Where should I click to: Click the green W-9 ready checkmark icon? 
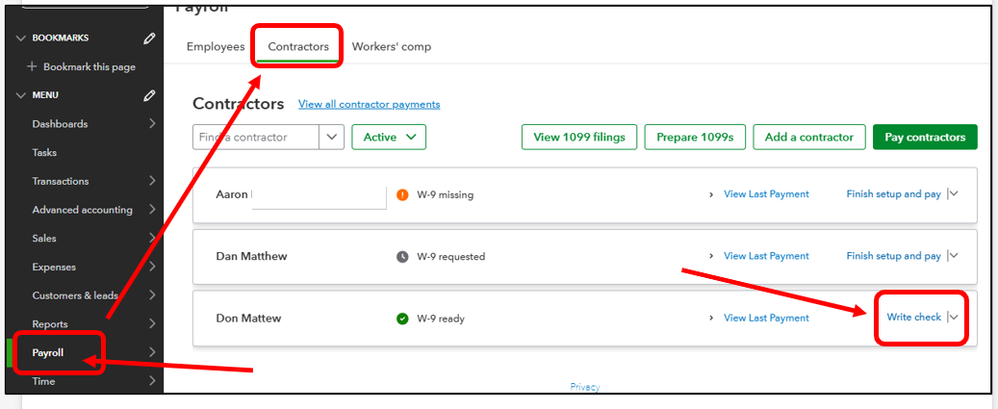(402, 319)
